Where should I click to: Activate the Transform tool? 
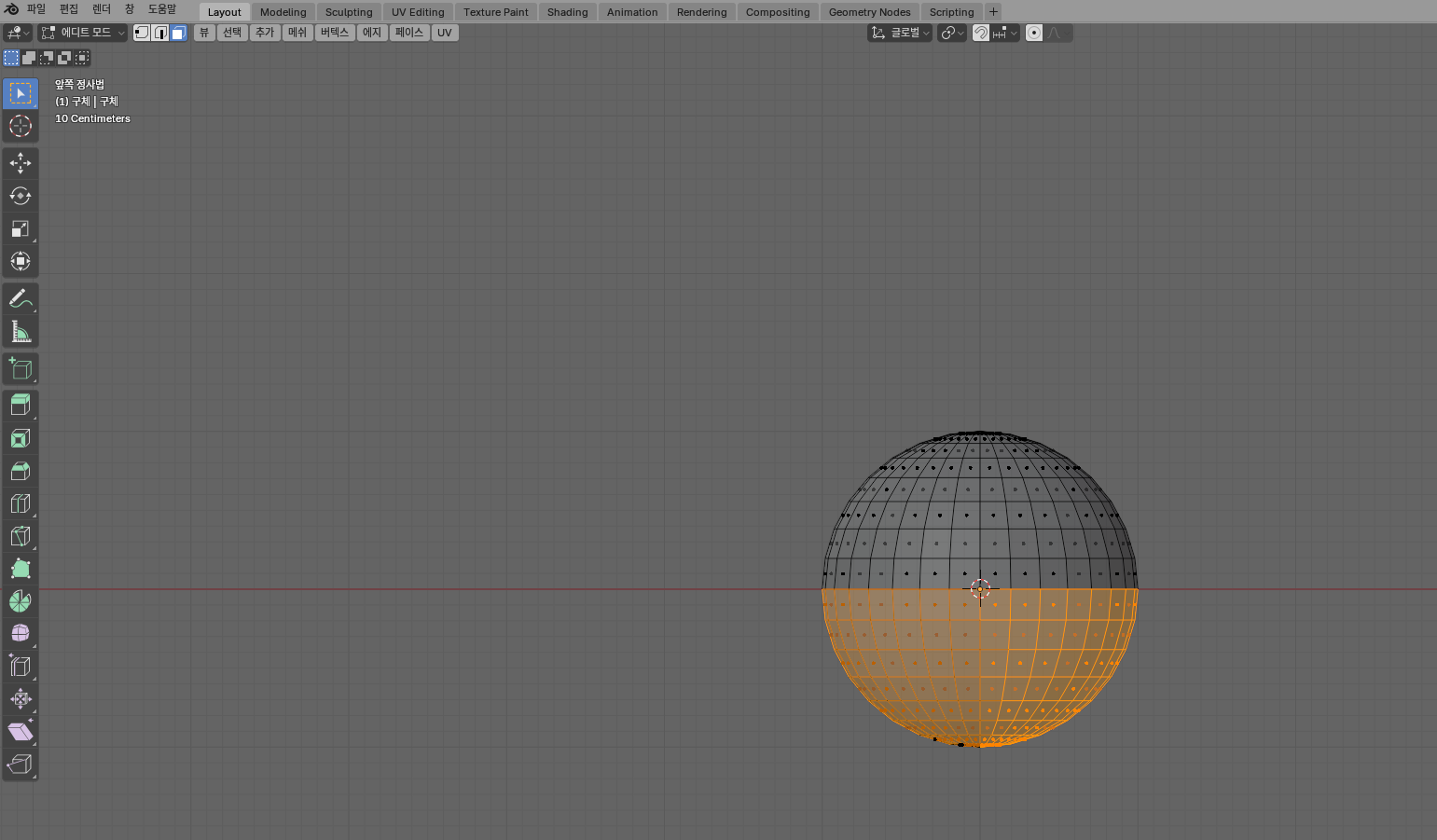[x=21, y=261]
